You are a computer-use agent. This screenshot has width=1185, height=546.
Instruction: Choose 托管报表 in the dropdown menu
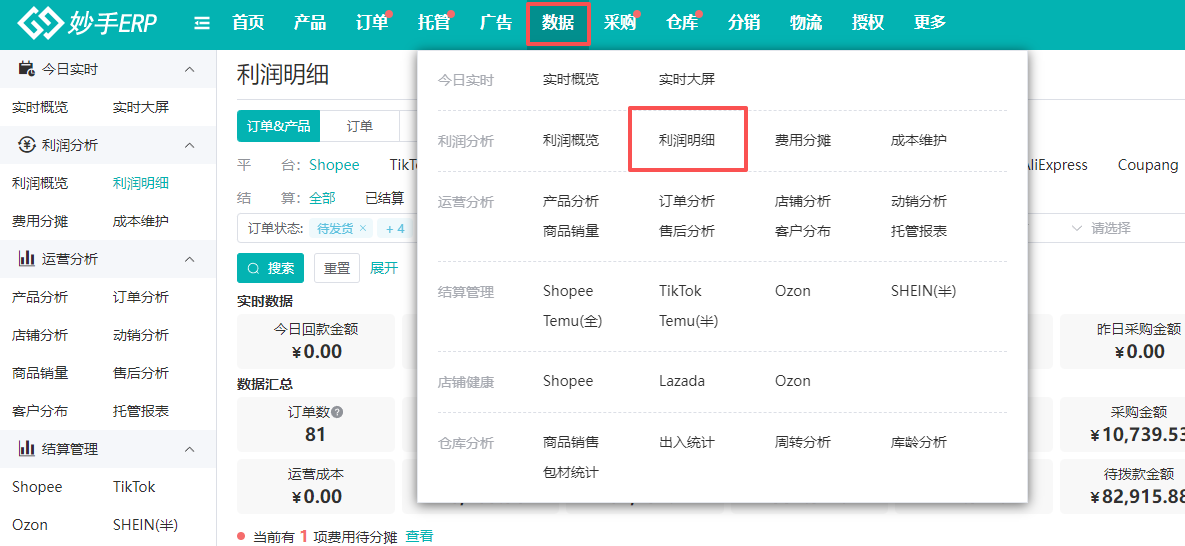click(x=919, y=231)
